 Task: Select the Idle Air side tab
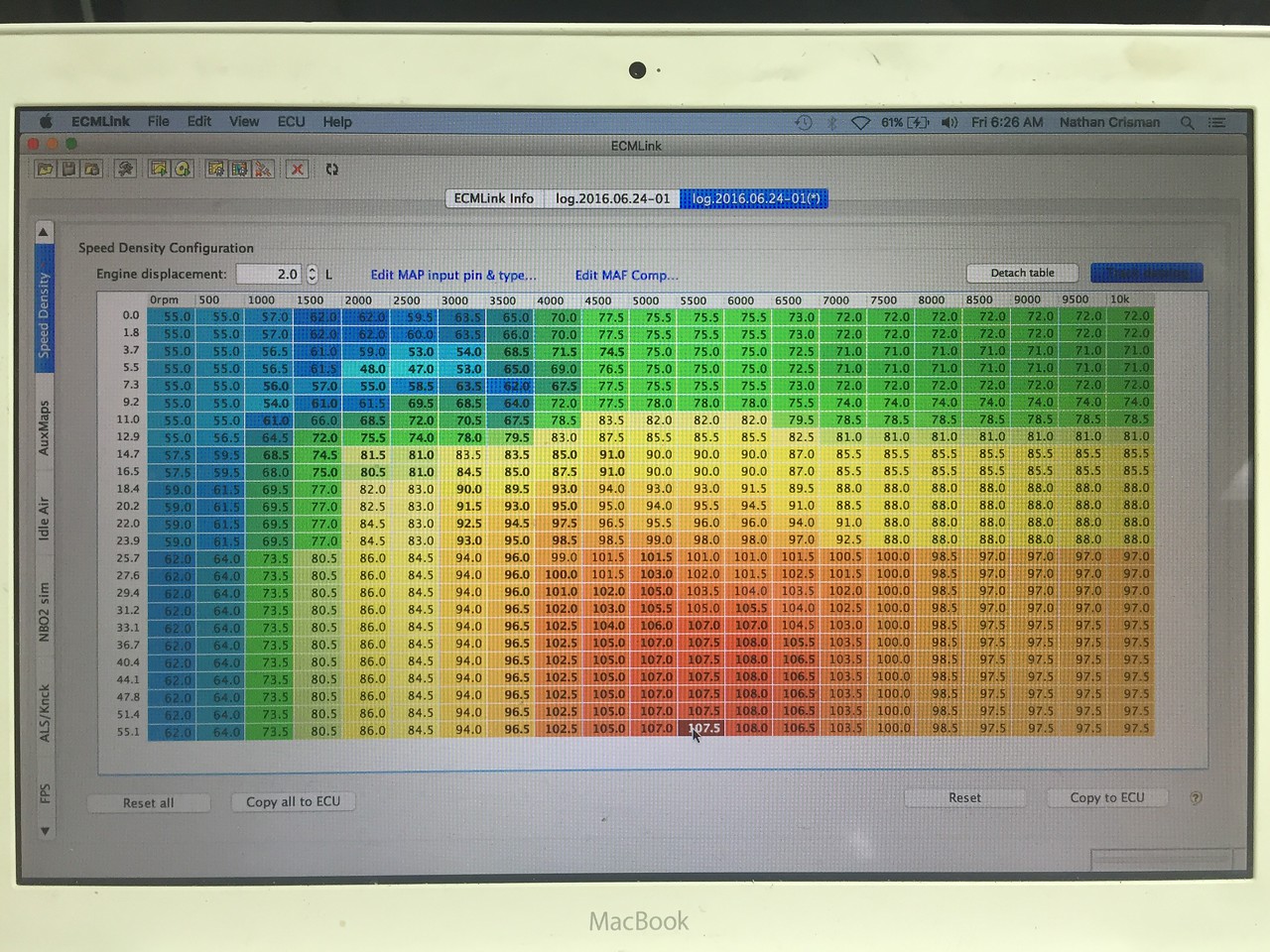[x=44, y=519]
